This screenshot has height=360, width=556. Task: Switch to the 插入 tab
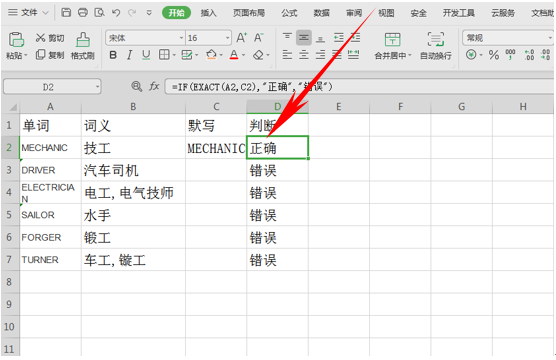208,13
